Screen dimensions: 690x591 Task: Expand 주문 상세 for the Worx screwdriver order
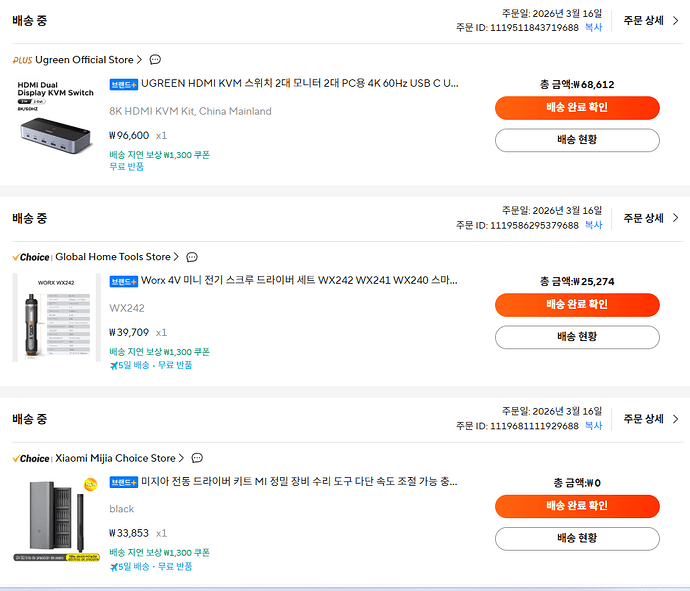click(x=651, y=218)
